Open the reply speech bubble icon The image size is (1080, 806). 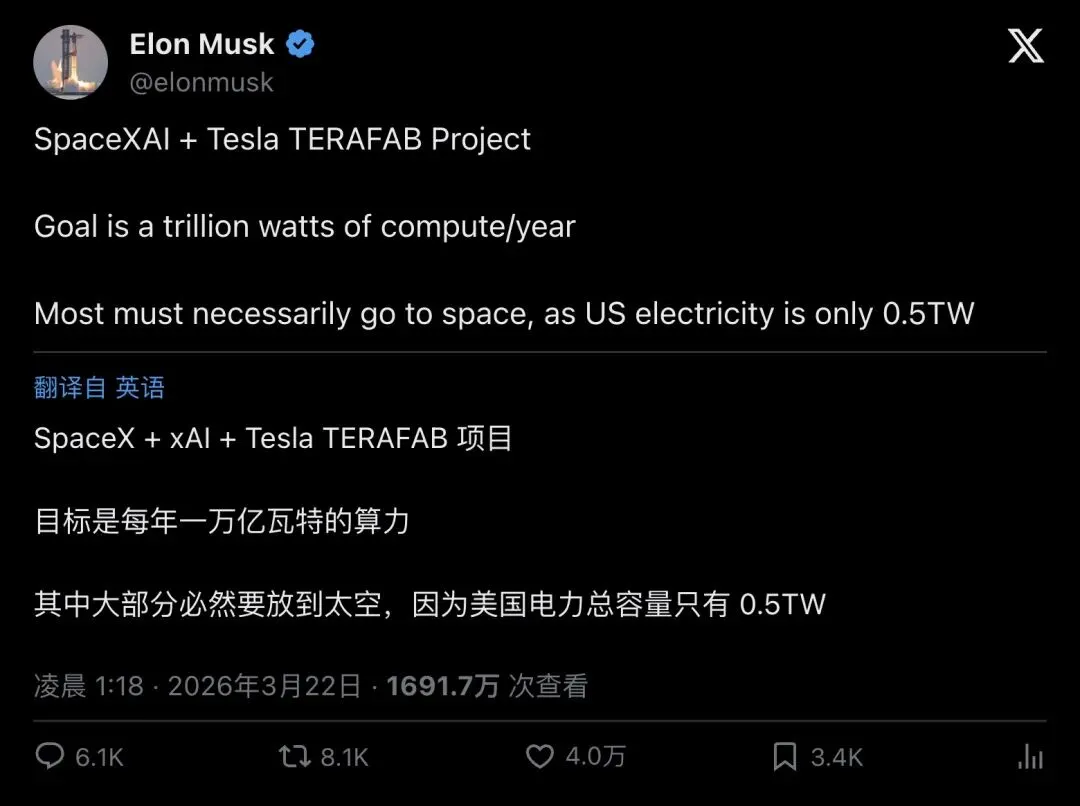(50, 756)
